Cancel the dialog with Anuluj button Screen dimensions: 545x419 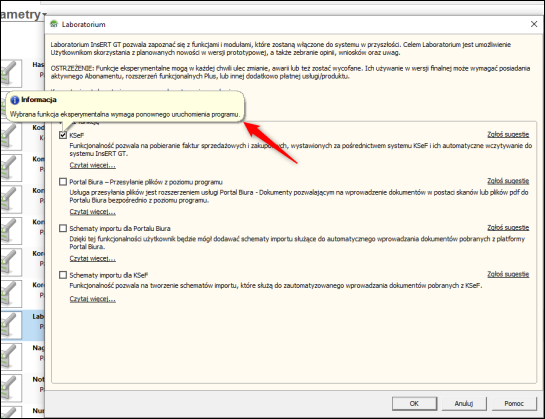click(464, 403)
